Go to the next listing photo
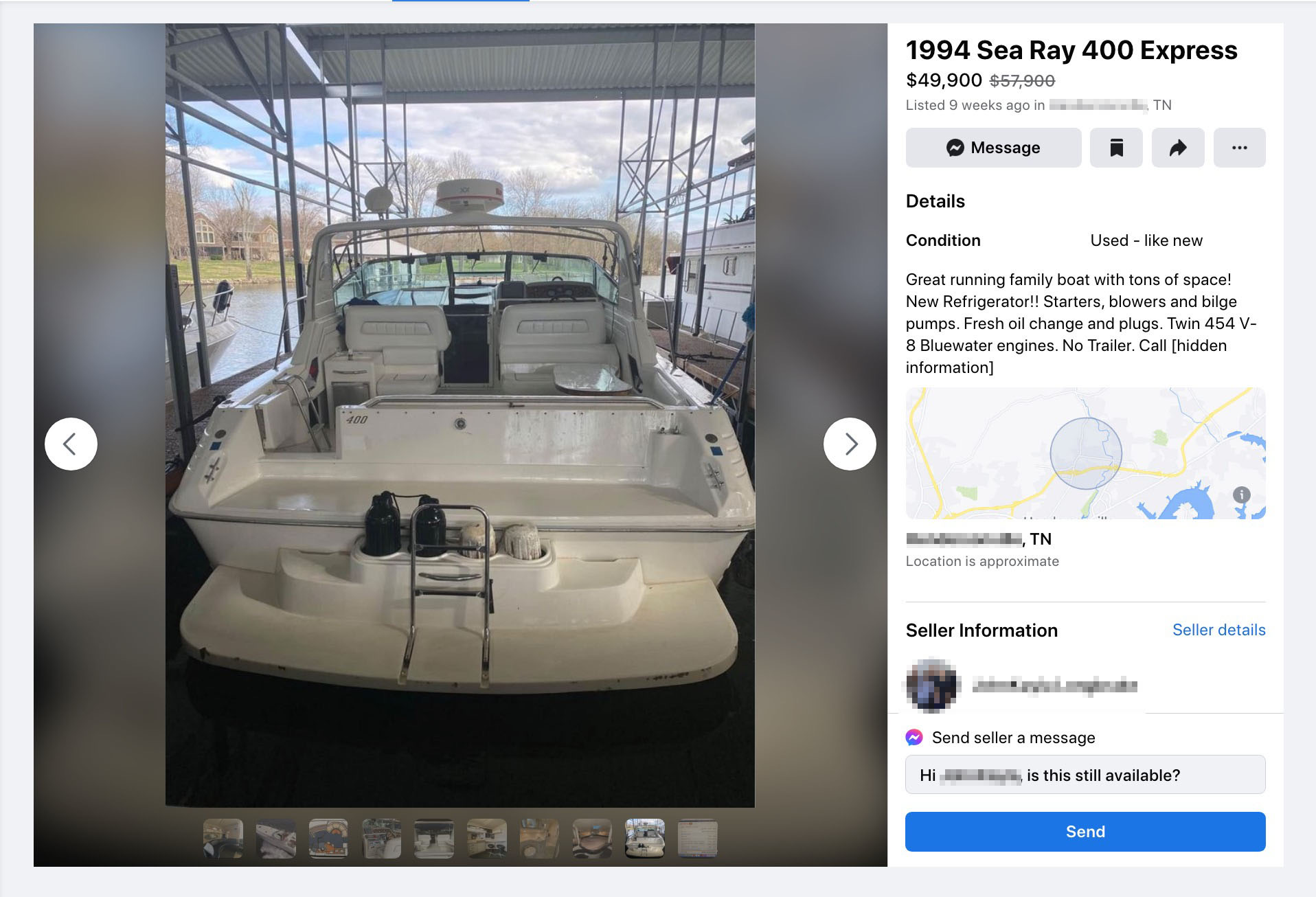 [x=850, y=444]
